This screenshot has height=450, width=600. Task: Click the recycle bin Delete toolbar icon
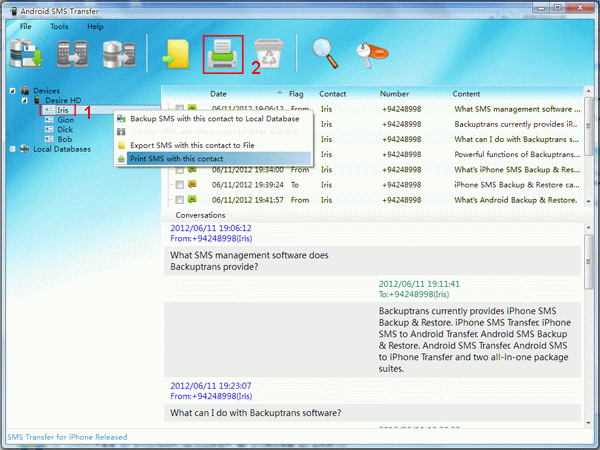pos(269,54)
